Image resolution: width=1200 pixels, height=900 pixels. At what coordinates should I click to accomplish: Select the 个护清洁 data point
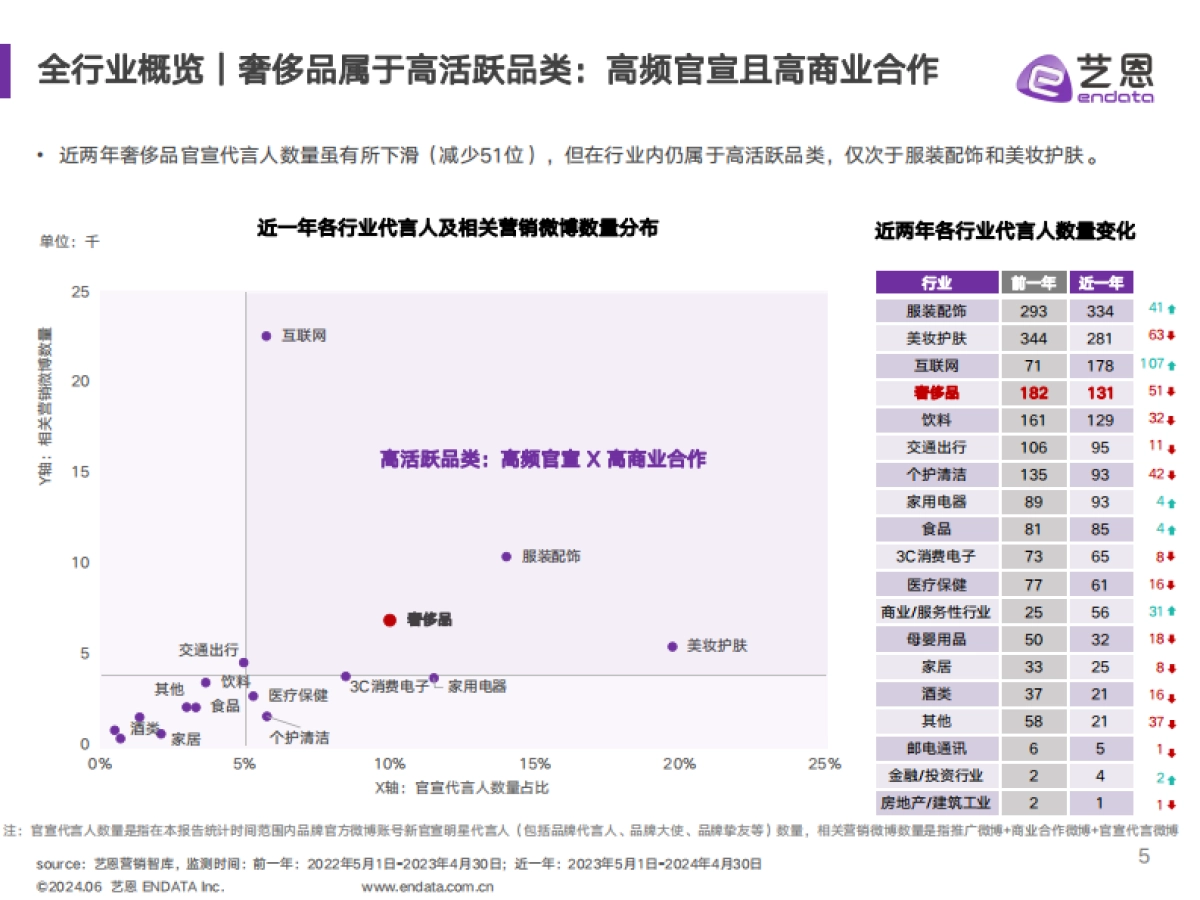[x=265, y=716]
